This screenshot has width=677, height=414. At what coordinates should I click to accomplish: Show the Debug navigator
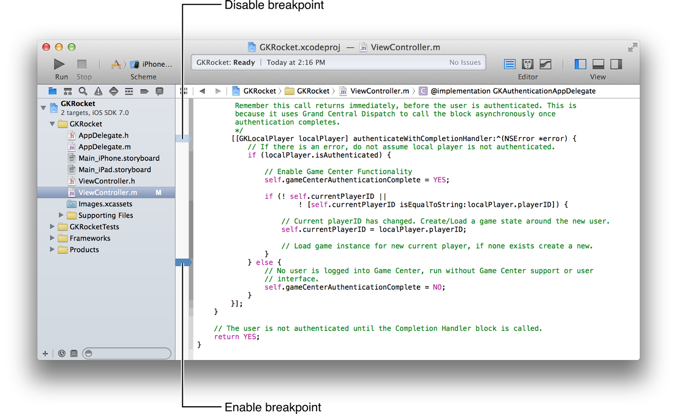(x=129, y=91)
